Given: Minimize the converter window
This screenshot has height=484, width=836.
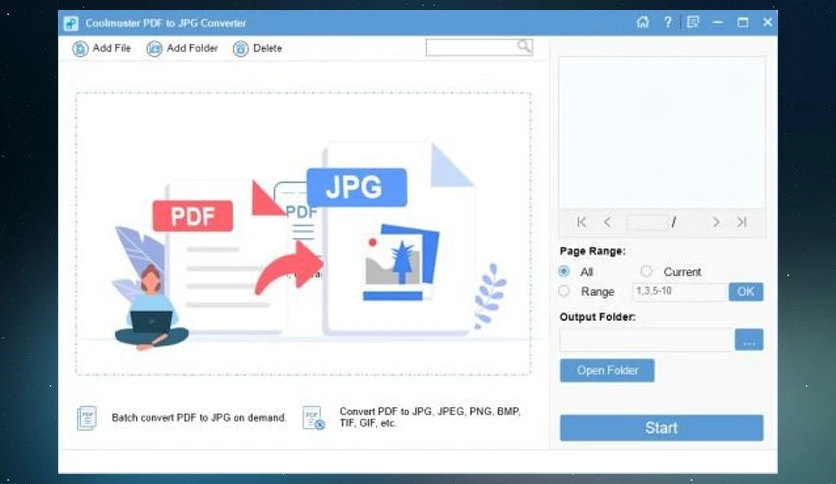Looking at the screenshot, I should coord(718,22).
